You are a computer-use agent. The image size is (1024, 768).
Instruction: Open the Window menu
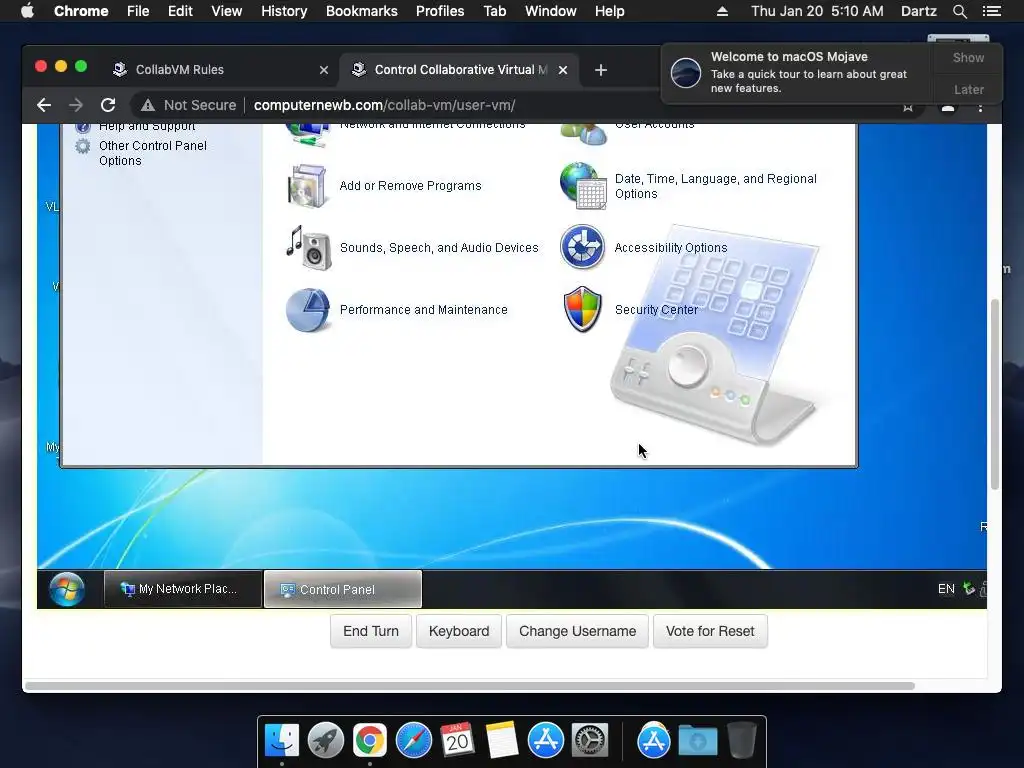pos(551,11)
